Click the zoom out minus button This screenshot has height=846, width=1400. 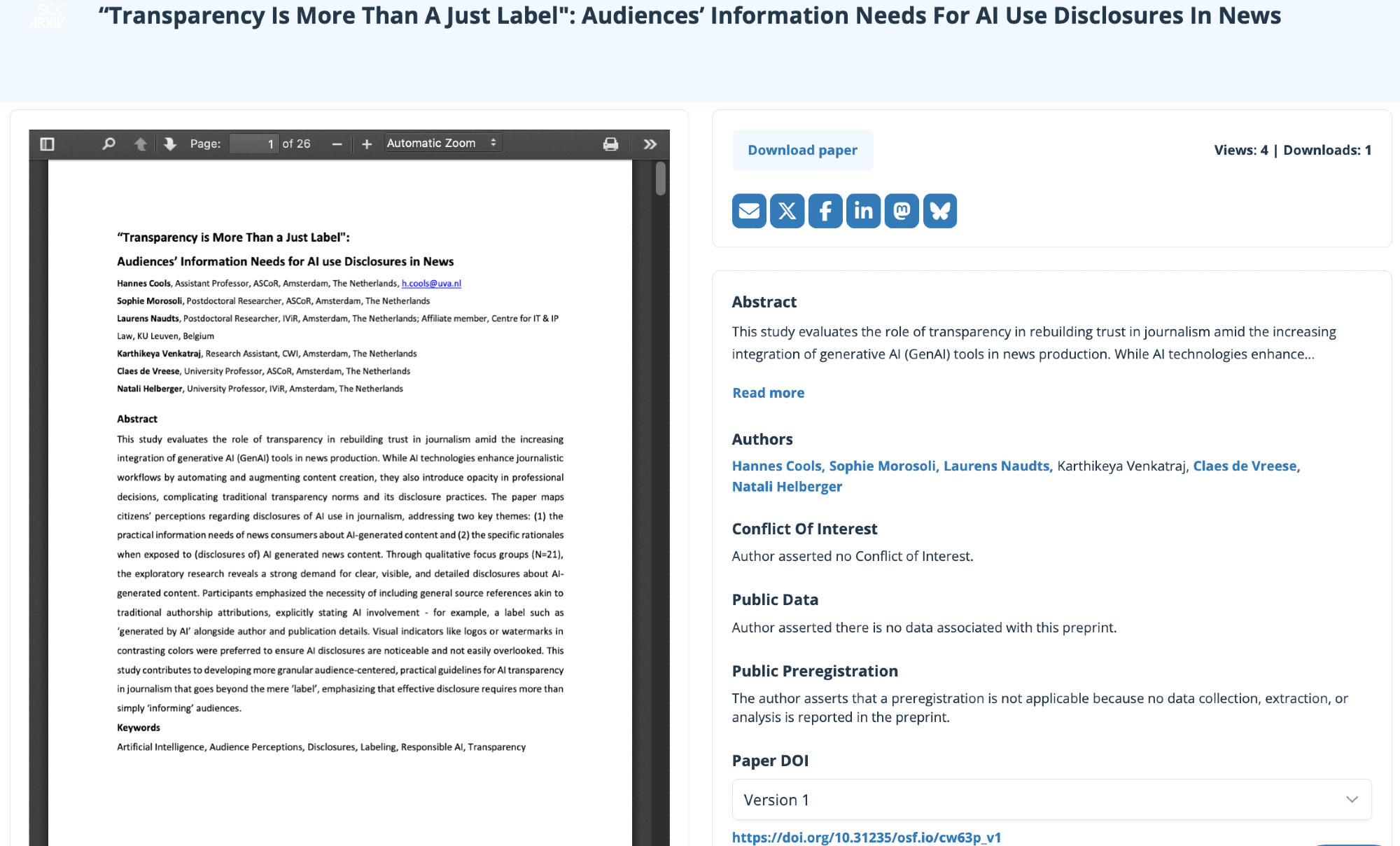point(337,144)
